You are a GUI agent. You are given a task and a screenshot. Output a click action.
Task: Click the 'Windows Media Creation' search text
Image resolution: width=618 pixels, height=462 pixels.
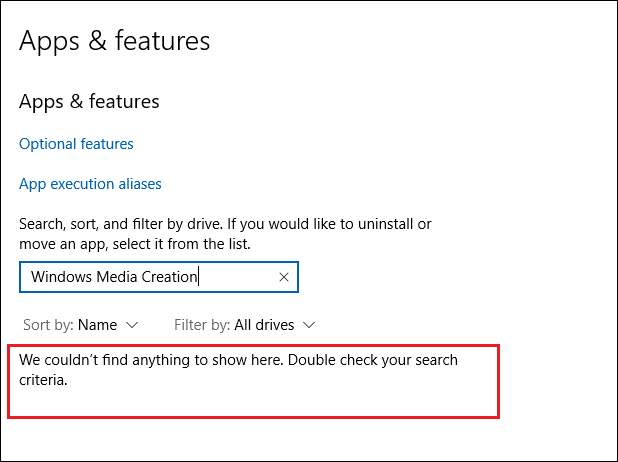click(113, 277)
